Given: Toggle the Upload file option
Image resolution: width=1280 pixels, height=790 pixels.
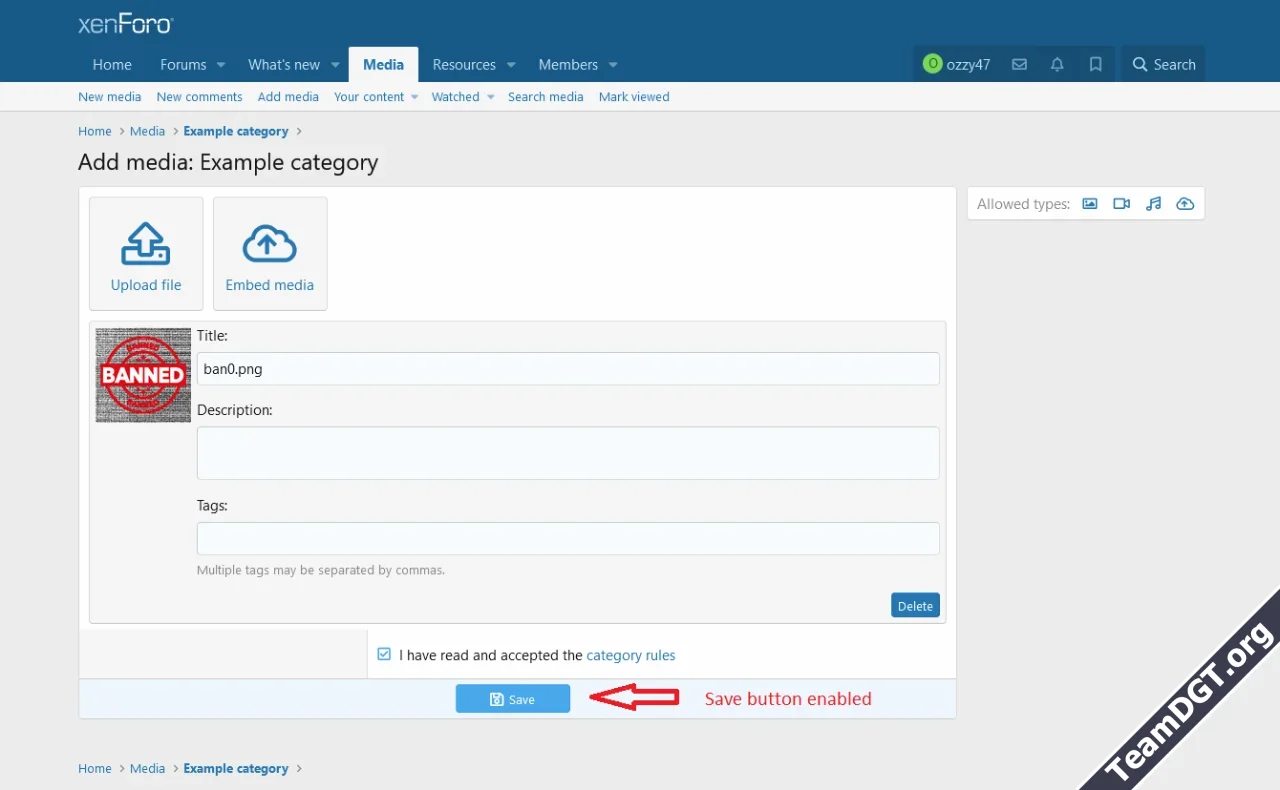Looking at the screenshot, I should 146,253.
